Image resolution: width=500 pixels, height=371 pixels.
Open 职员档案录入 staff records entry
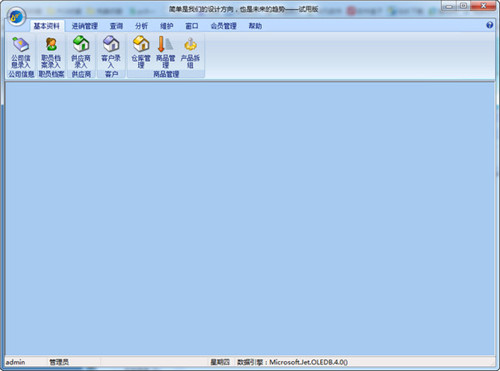[x=51, y=52]
